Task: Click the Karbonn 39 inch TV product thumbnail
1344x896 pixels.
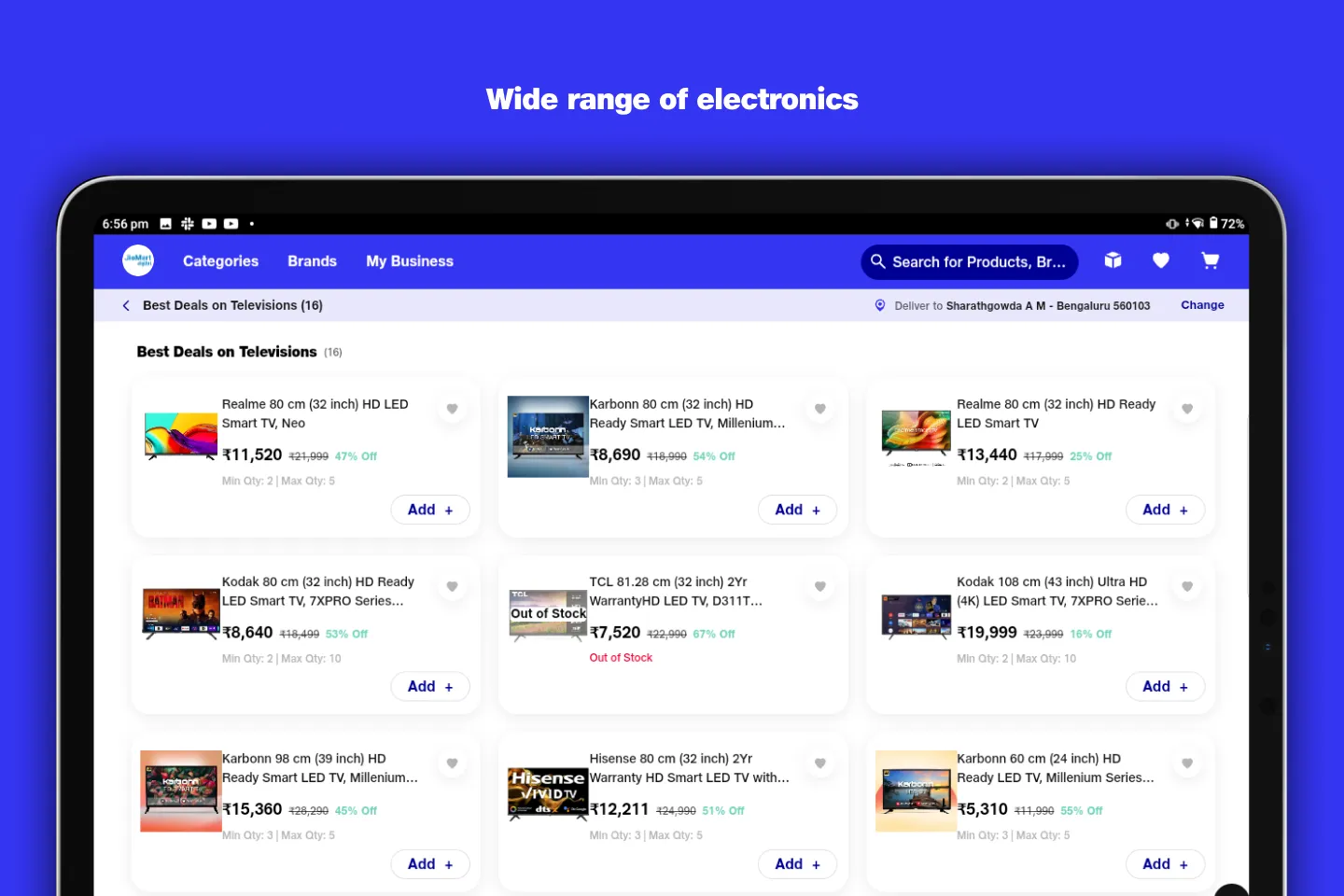Action: tap(180, 791)
